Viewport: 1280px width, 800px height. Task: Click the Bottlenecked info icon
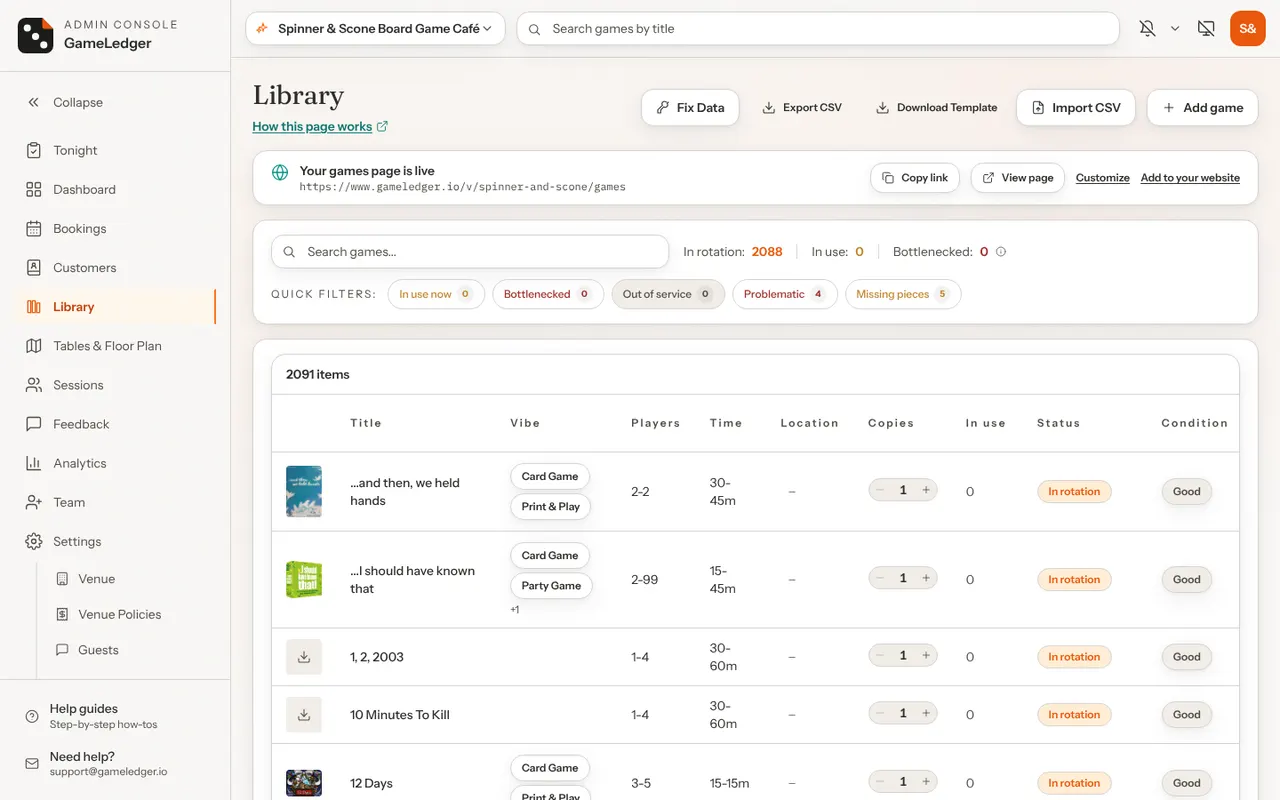(x=1001, y=252)
